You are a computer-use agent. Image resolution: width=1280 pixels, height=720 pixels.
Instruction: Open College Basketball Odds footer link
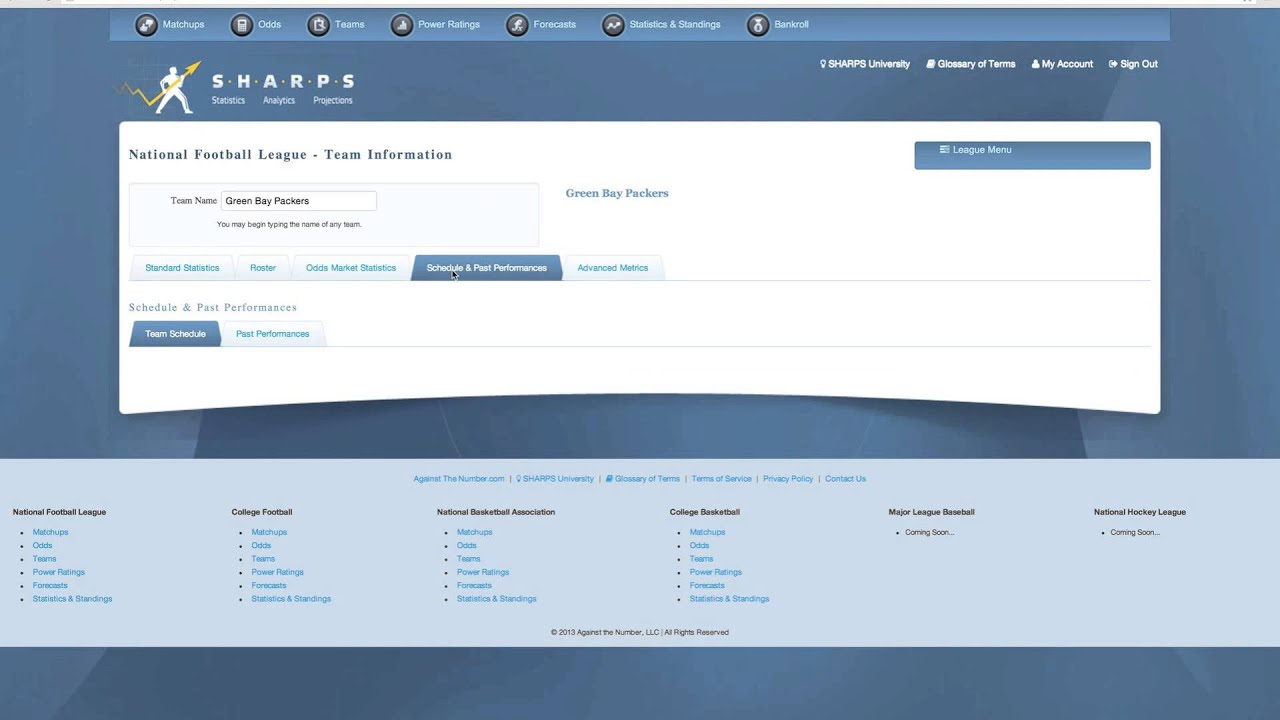point(699,546)
